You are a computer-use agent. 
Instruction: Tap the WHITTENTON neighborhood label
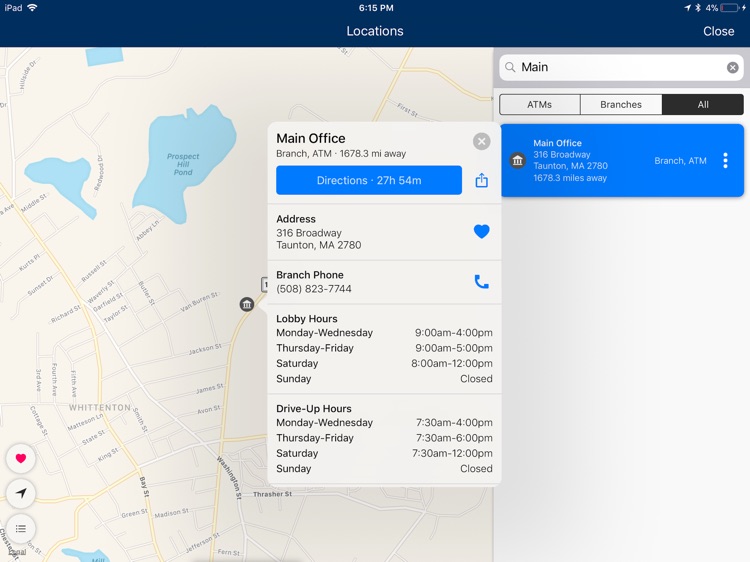tap(99, 408)
